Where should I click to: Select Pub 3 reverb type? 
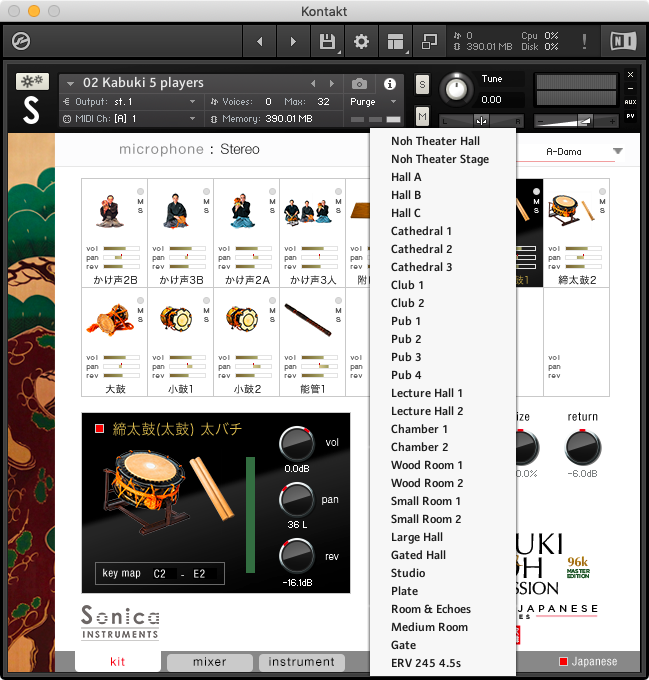click(x=406, y=357)
